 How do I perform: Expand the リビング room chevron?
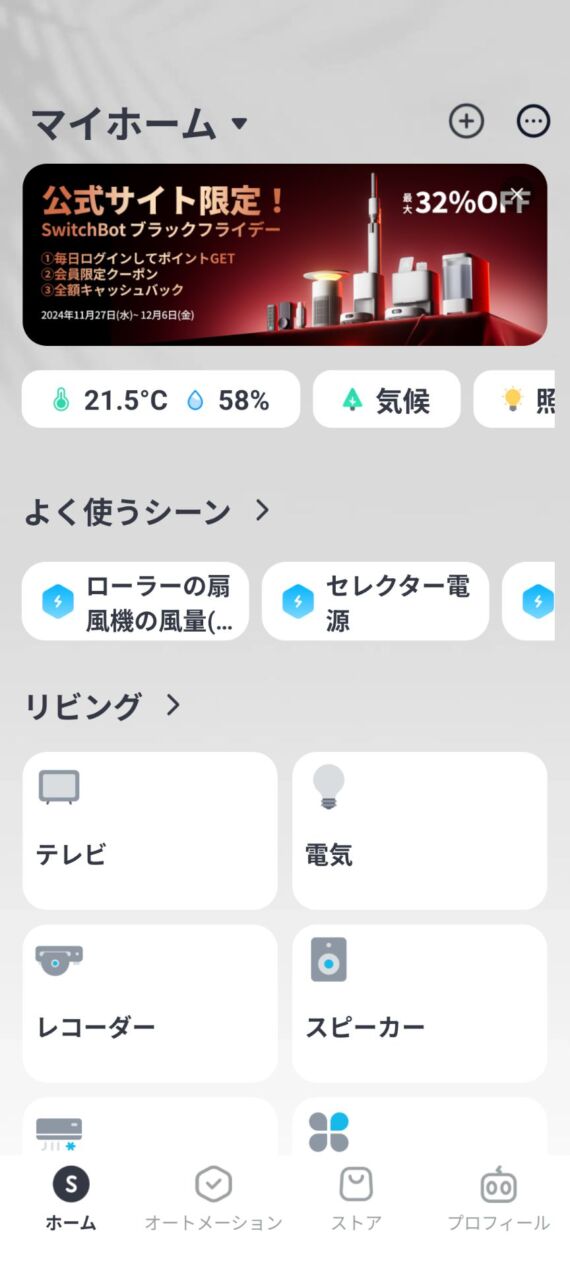[x=173, y=705]
